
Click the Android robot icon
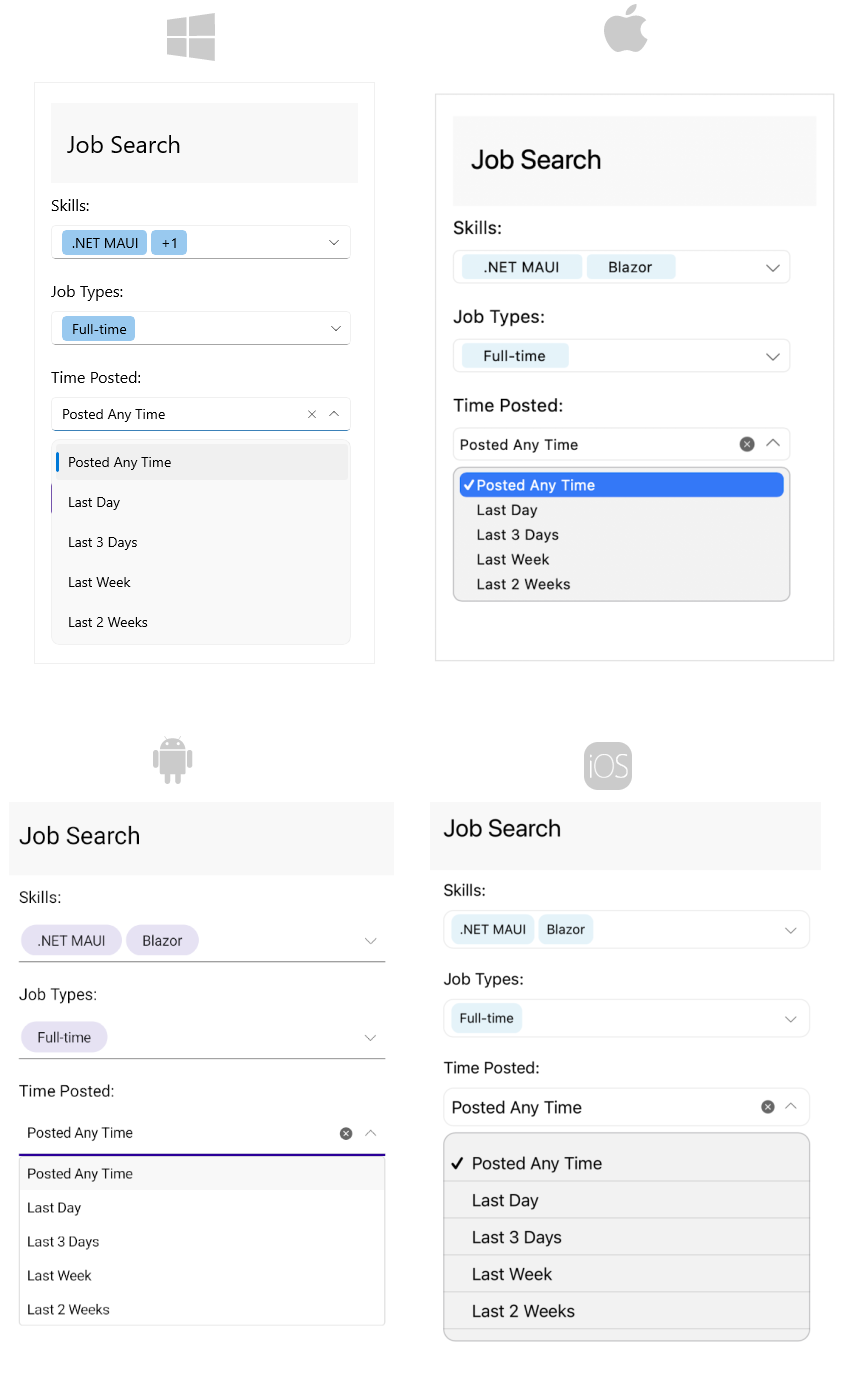(173, 760)
